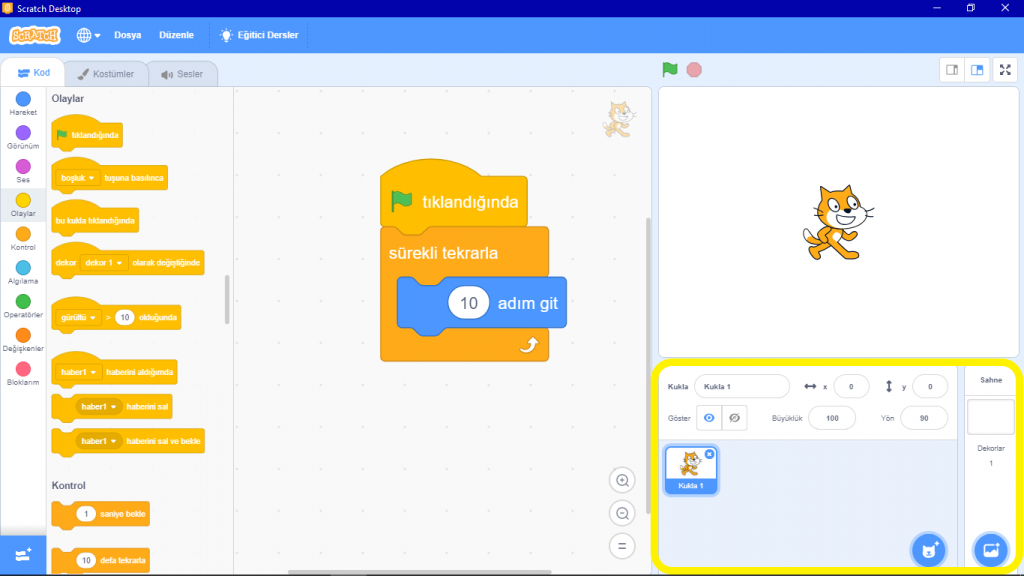Image resolution: width=1024 pixels, height=576 pixels.
Task: Edit the sprite x position field
Action: point(851,387)
